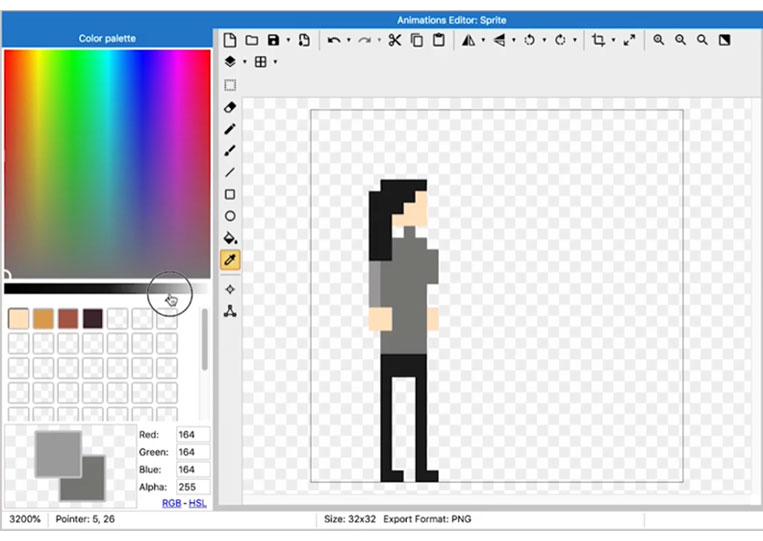Click the New file icon
Viewport: 763px width, 541px height.
(230, 40)
